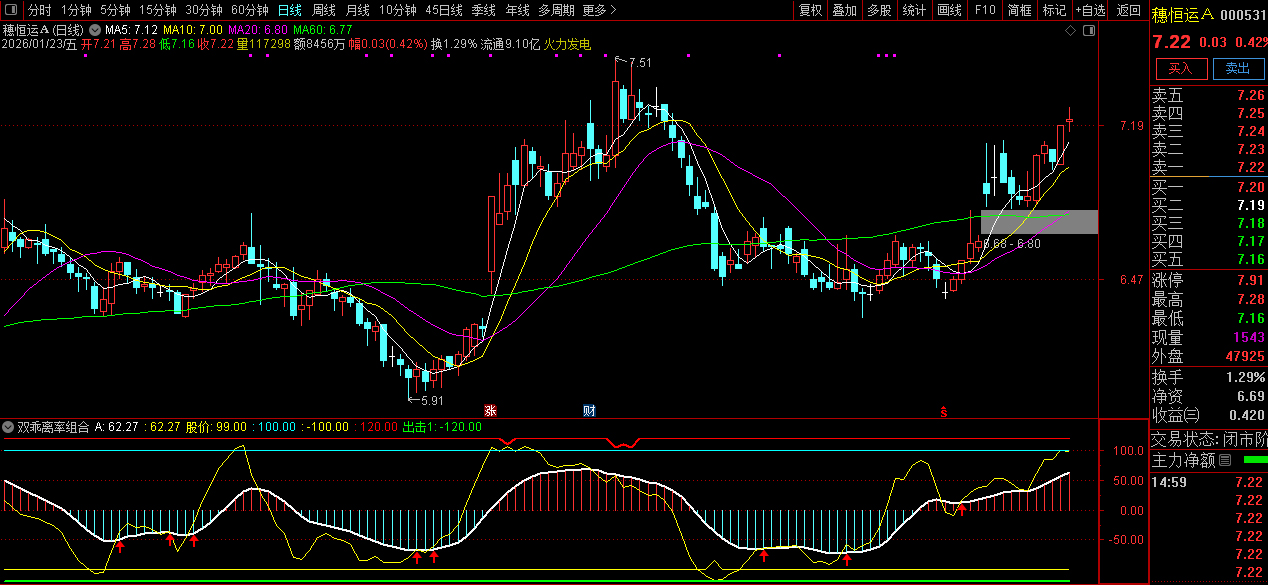The height and width of the screenshot is (585, 1268).
Task: Expand the 双乖离率组合 indicator dropdown
Action: coord(9,427)
